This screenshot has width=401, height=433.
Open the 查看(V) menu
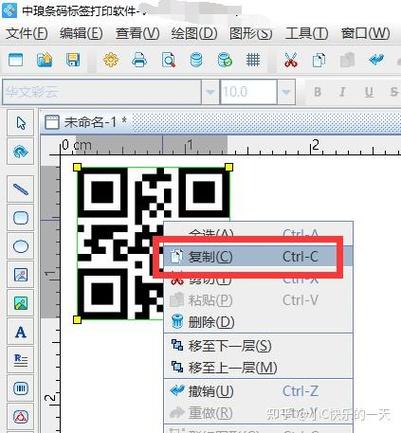point(137,34)
